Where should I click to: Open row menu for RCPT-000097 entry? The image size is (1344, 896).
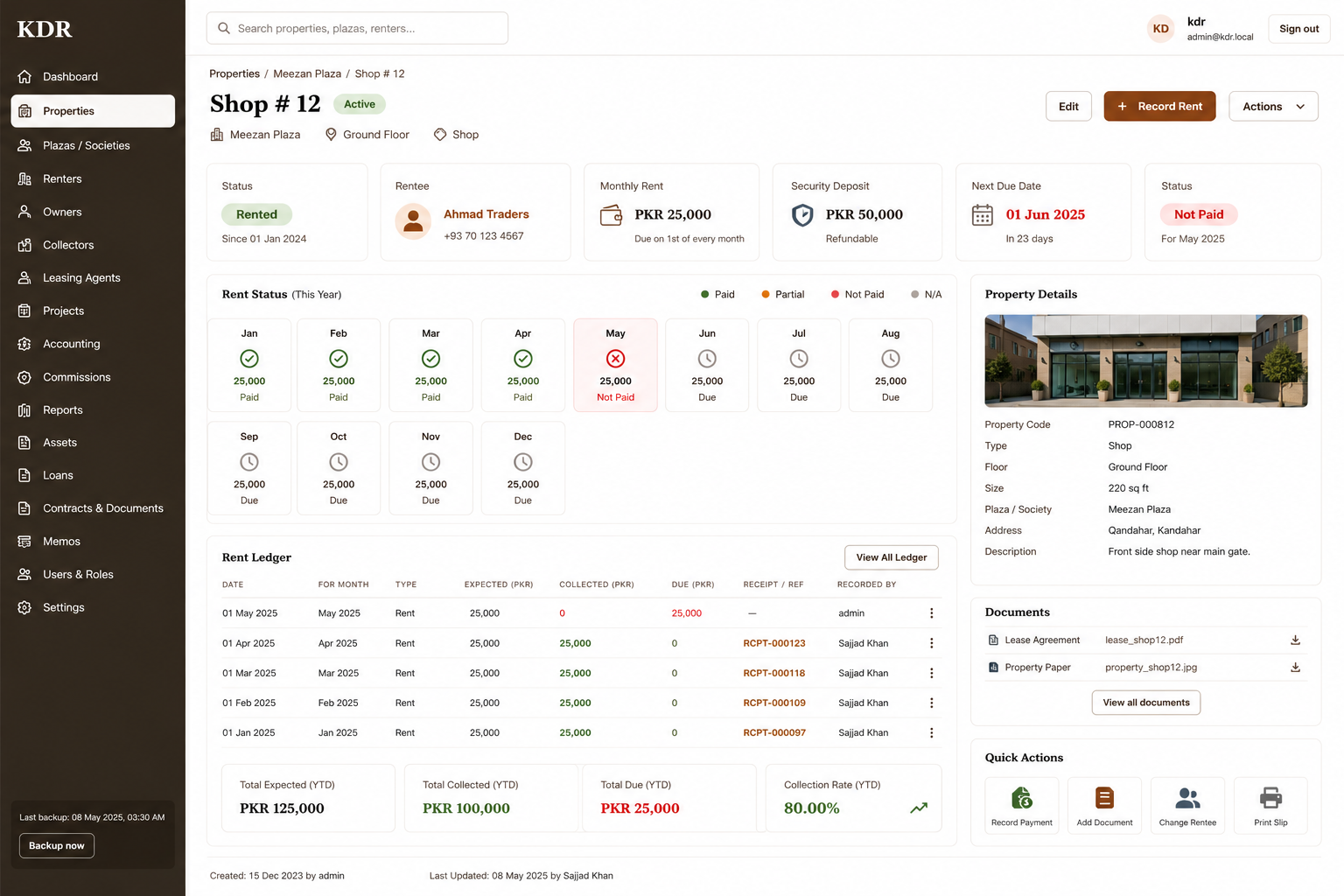pyautogui.click(x=931, y=732)
